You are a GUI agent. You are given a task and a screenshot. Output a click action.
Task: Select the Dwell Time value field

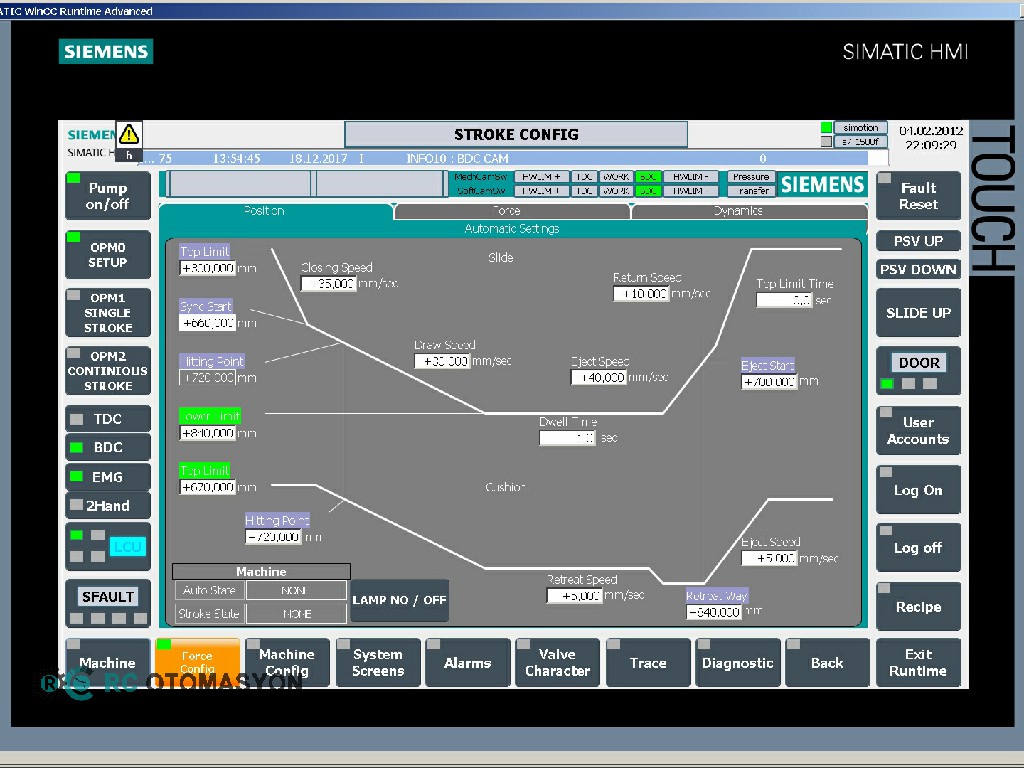568,438
